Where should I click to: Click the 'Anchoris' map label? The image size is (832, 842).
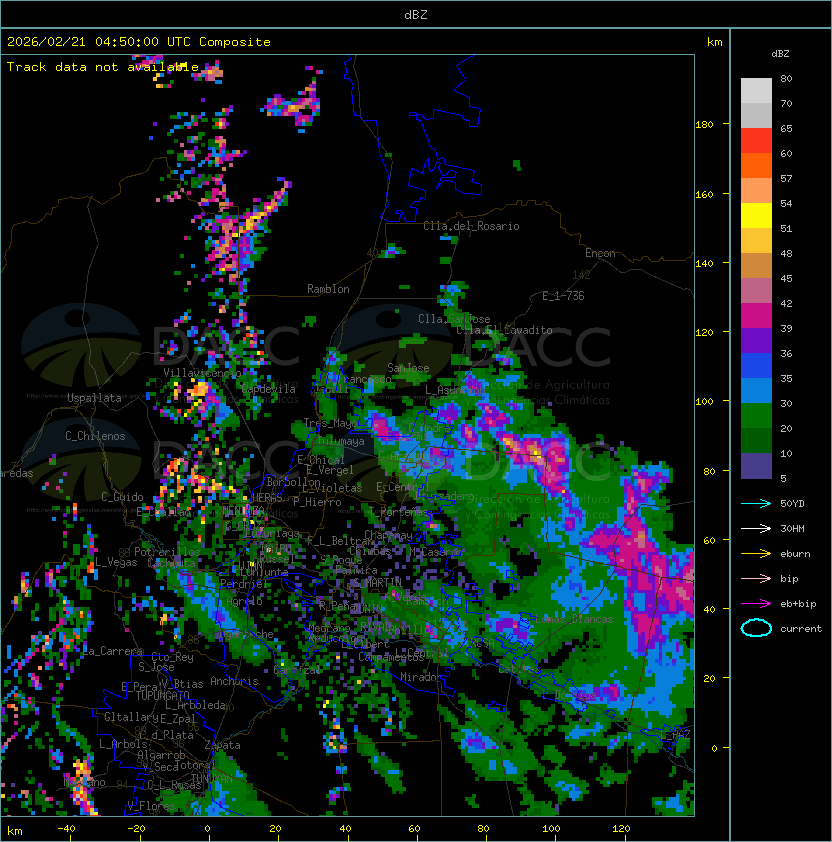(x=234, y=681)
